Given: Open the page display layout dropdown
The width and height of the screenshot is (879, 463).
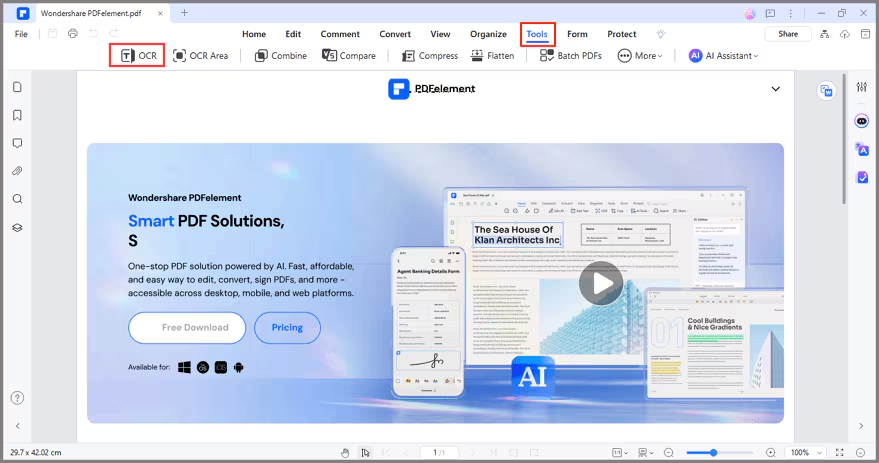Looking at the screenshot, I should pos(645,452).
